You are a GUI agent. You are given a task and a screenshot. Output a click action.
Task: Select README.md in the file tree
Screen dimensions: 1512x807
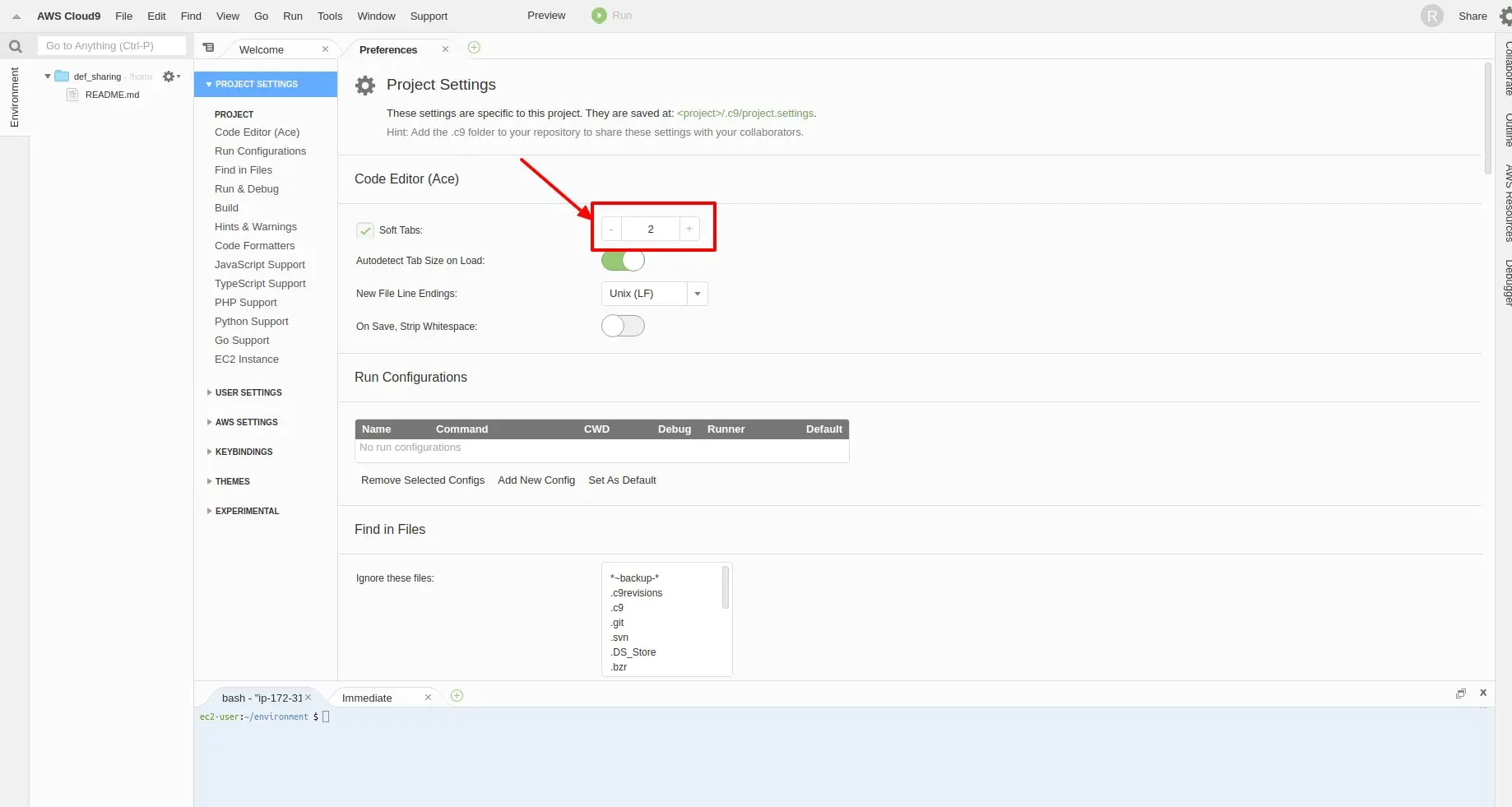pyautogui.click(x=112, y=95)
